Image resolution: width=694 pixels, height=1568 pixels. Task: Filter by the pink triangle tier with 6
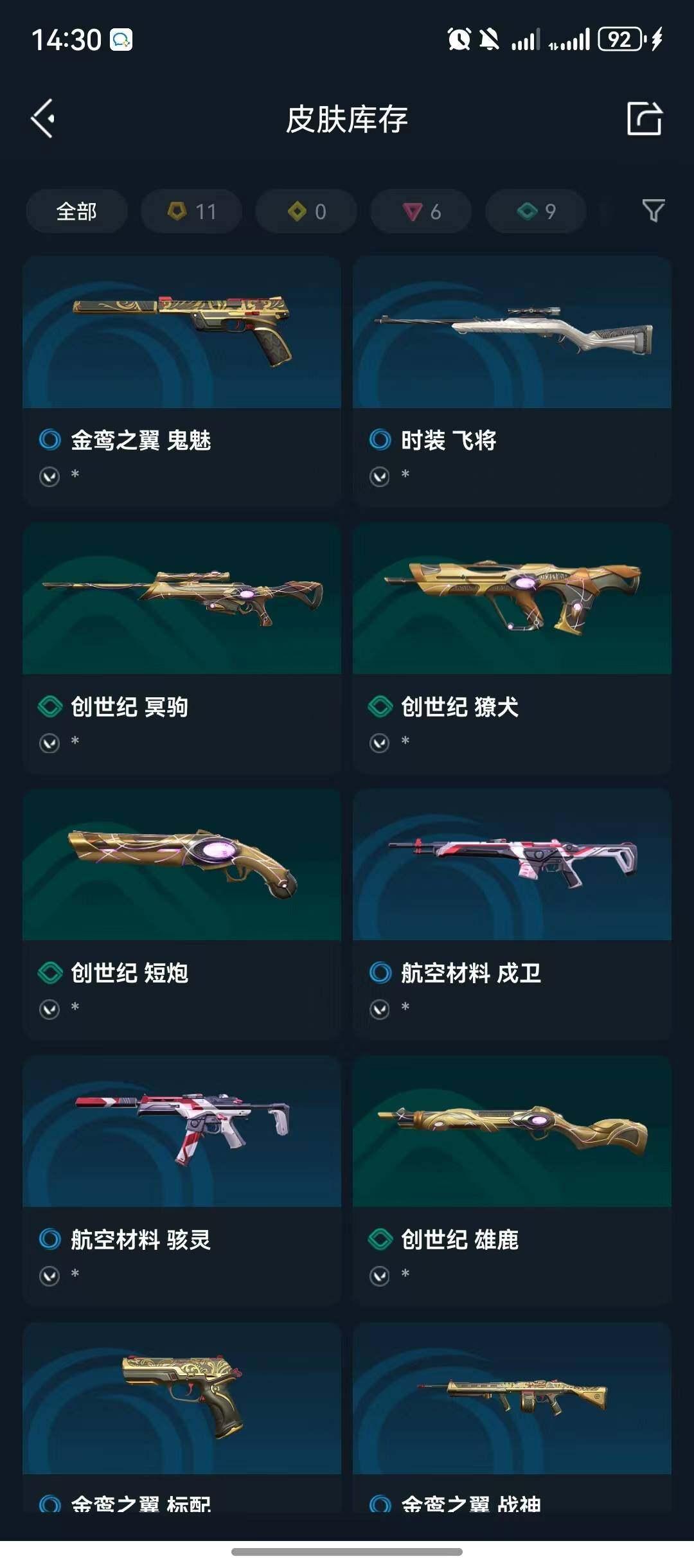pos(421,211)
